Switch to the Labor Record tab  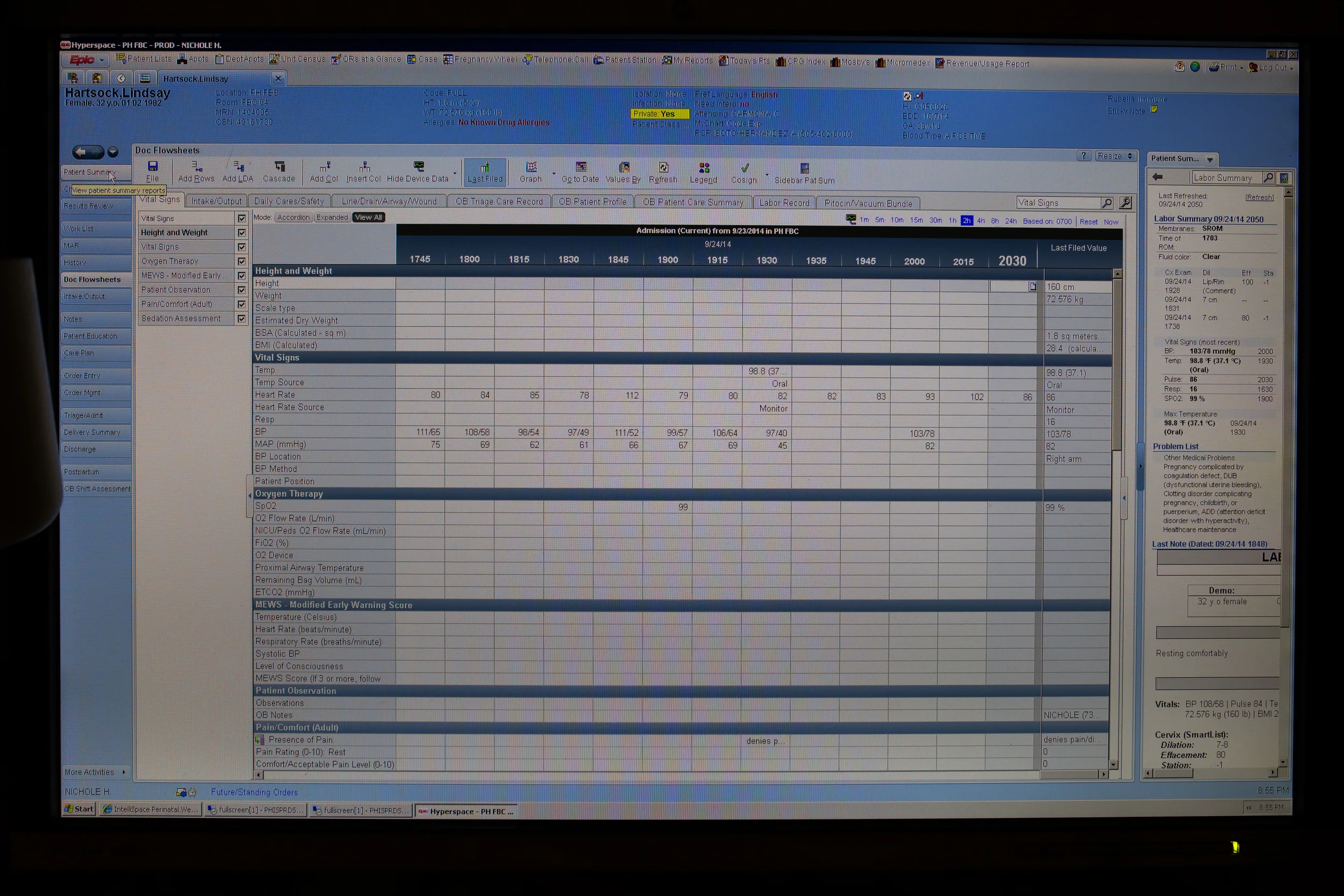coord(784,203)
